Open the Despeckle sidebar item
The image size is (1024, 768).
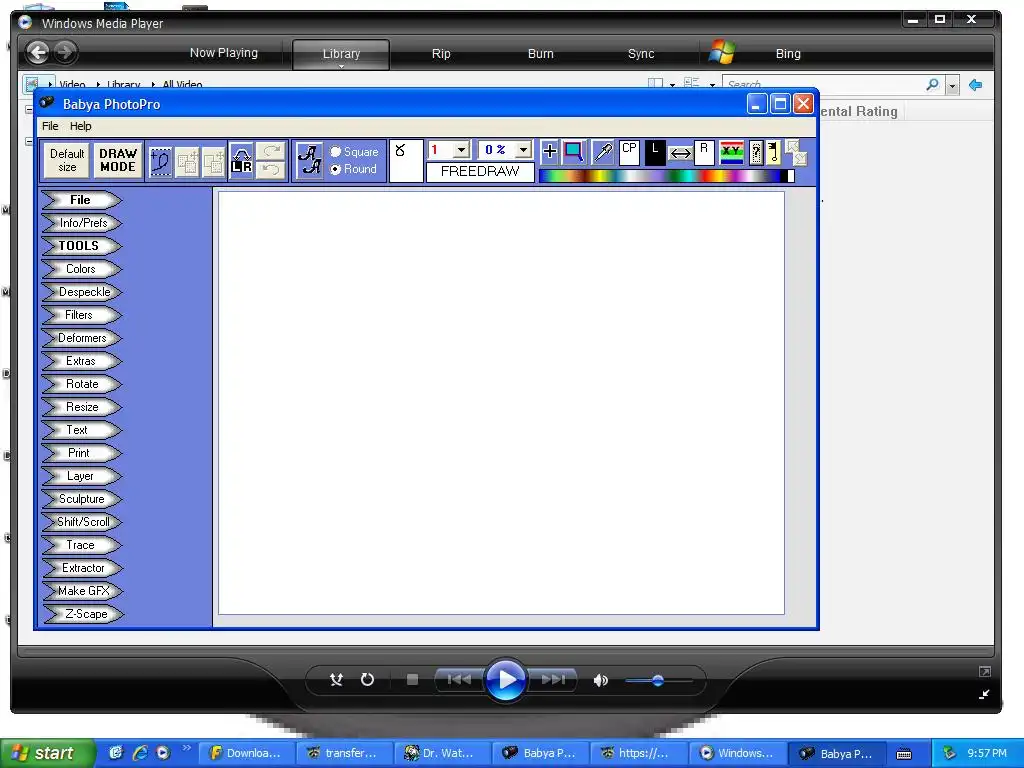tap(81, 292)
